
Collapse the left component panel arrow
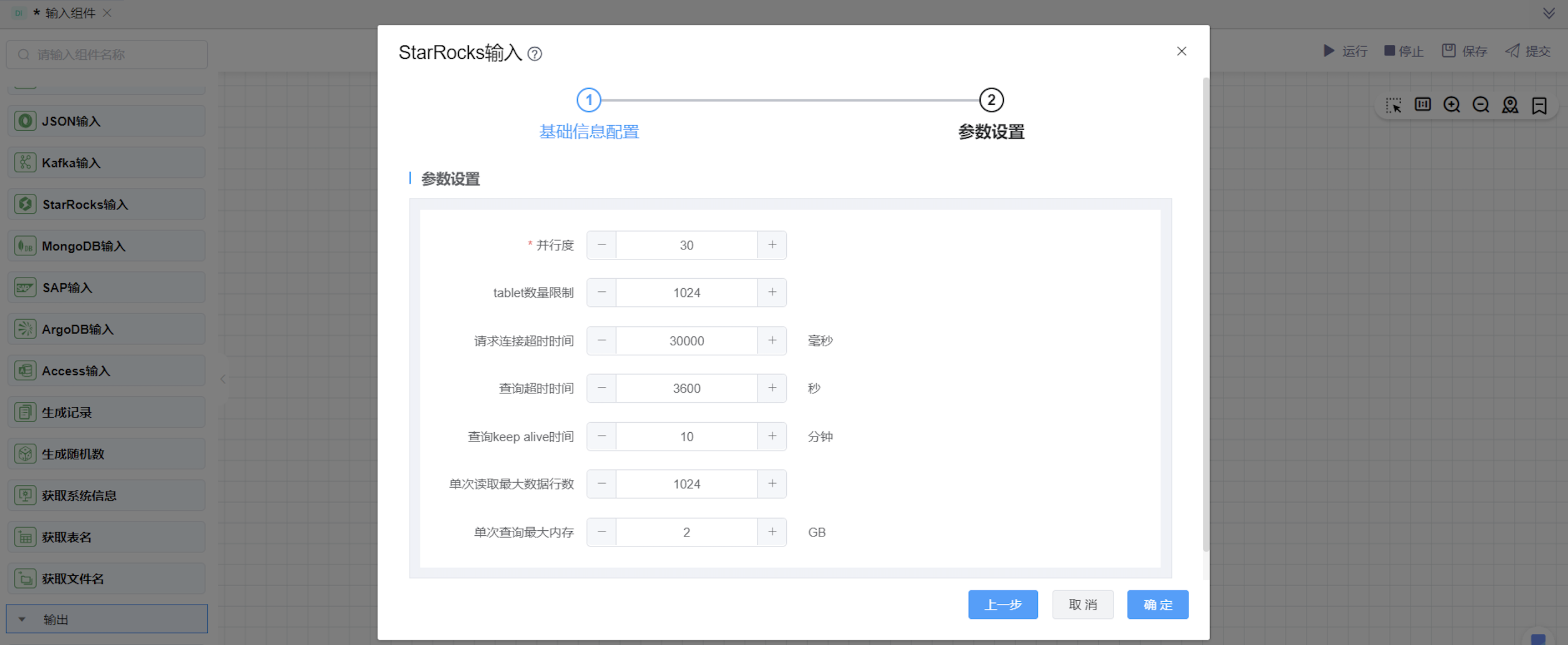tap(223, 379)
